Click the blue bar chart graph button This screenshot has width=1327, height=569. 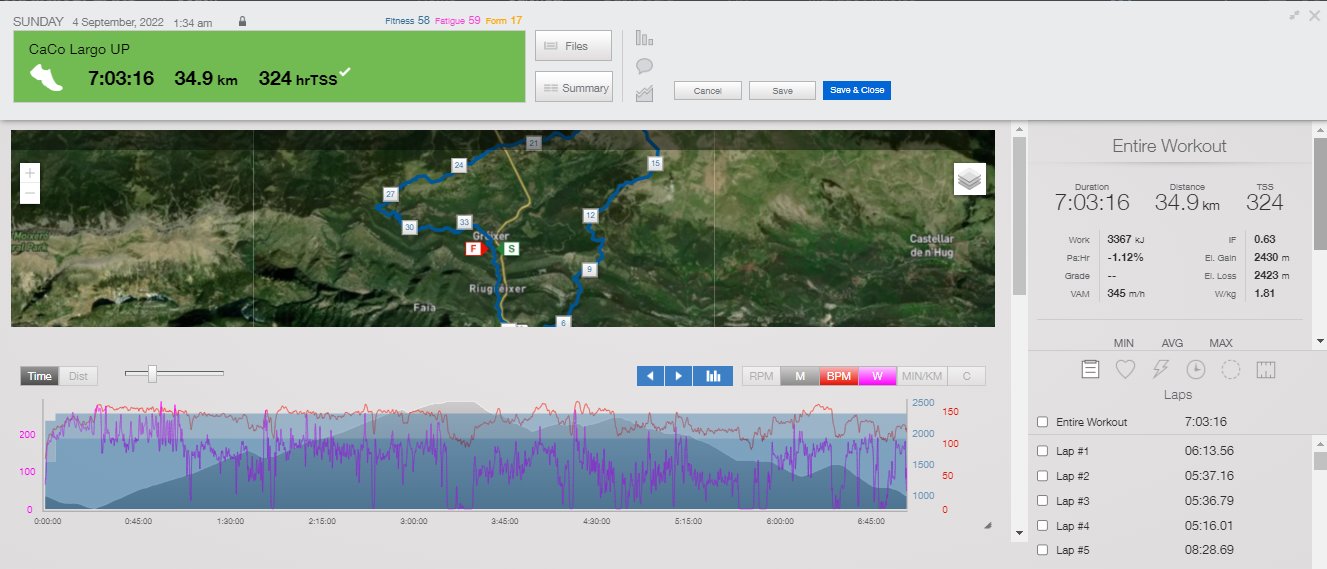(713, 376)
